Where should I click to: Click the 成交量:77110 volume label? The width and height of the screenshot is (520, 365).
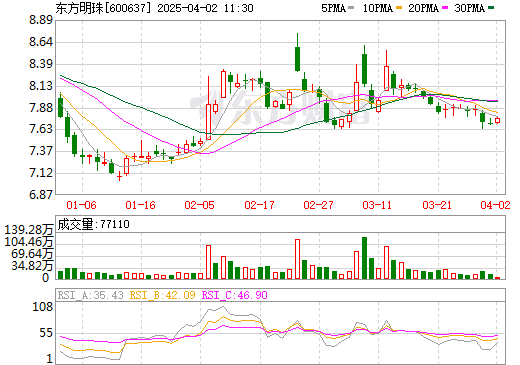click(x=93, y=224)
